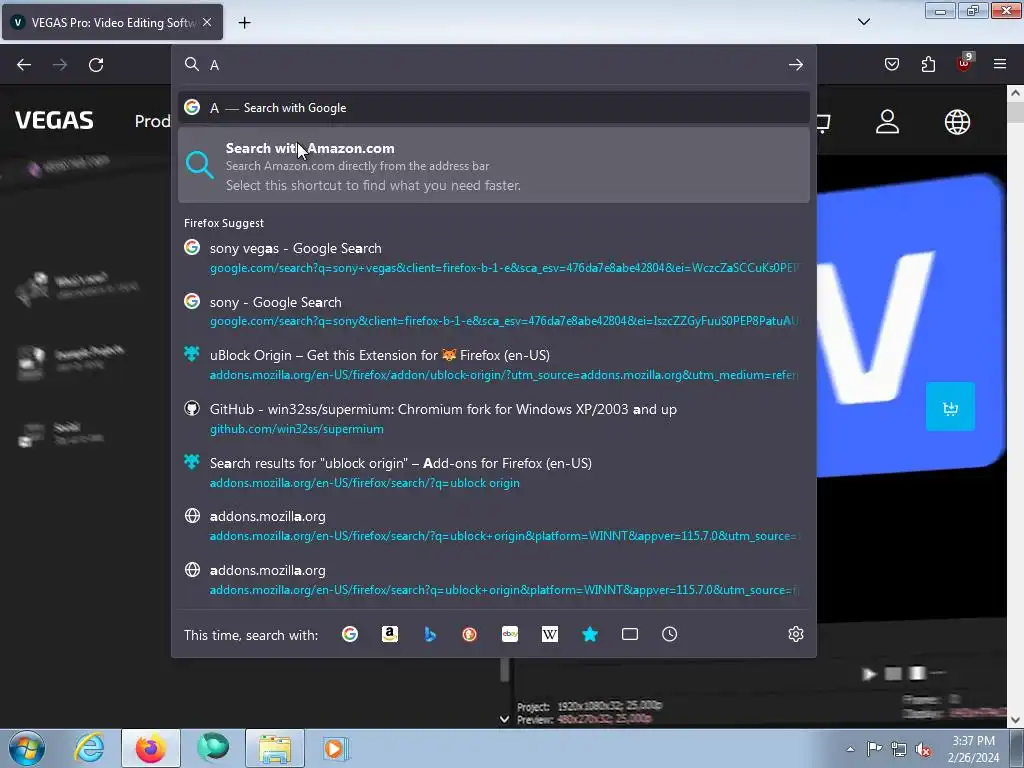The image size is (1024, 768).
Task: Close the VEGAS Pro tab
Action: [x=207, y=22]
